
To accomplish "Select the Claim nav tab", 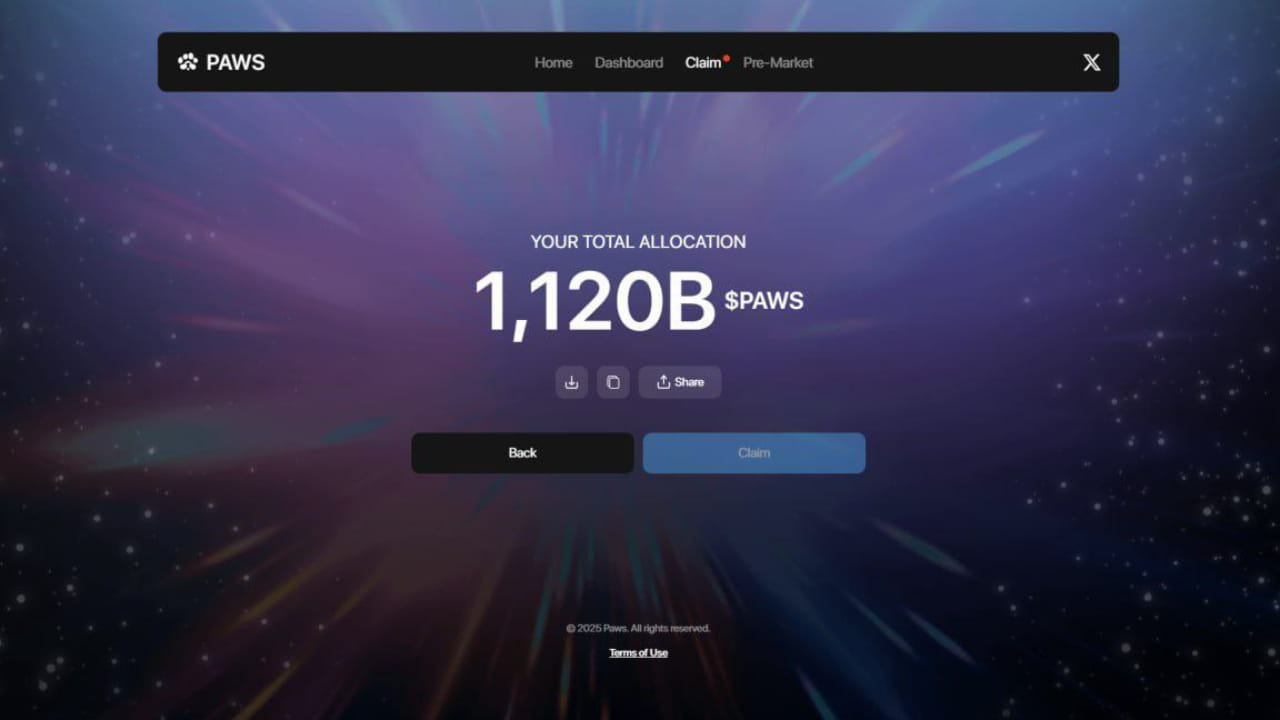I will (703, 62).
